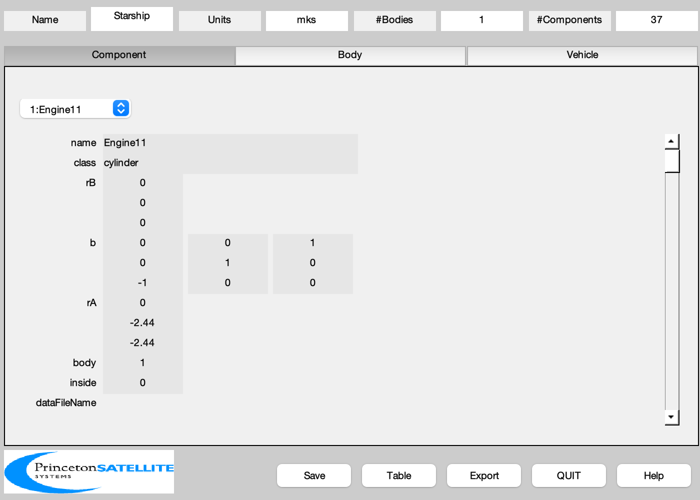
Task: Open the Table view button
Action: tap(399, 475)
